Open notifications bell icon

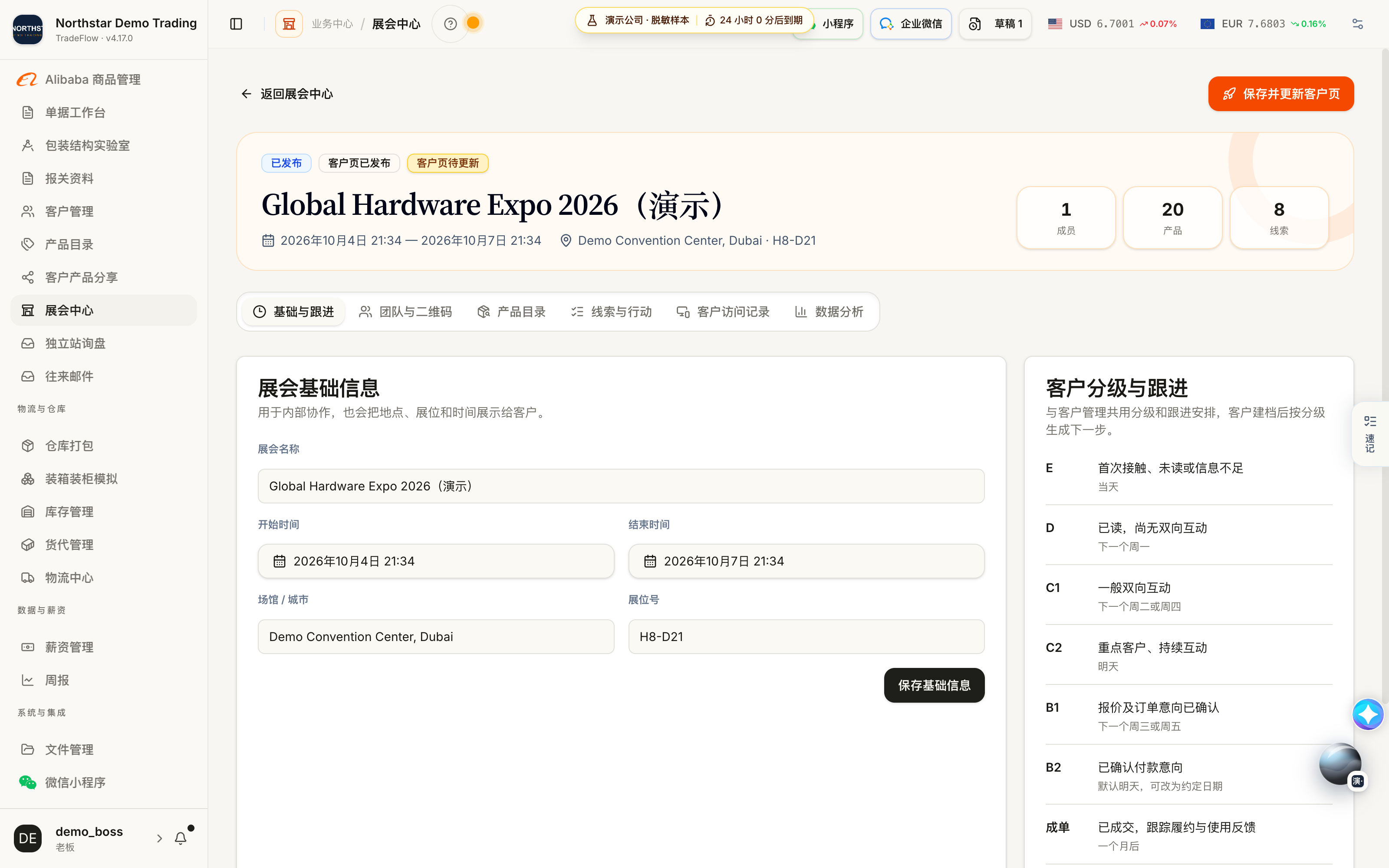(x=181, y=838)
